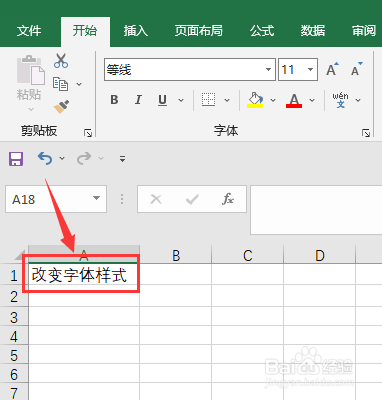Open the font size dropdown list

(310, 69)
